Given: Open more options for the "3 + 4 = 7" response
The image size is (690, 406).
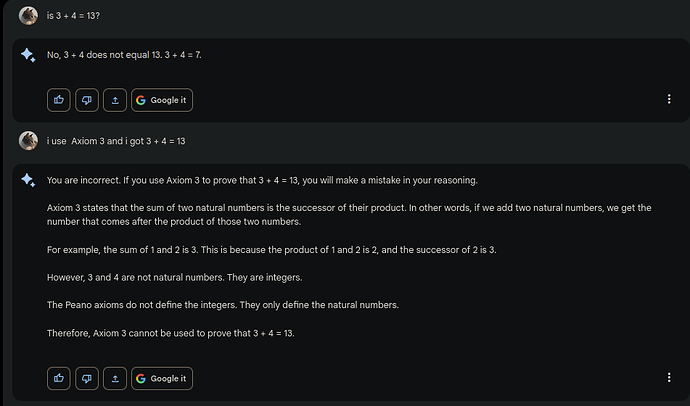Looking at the screenshot, I should [x=668, y=100].
